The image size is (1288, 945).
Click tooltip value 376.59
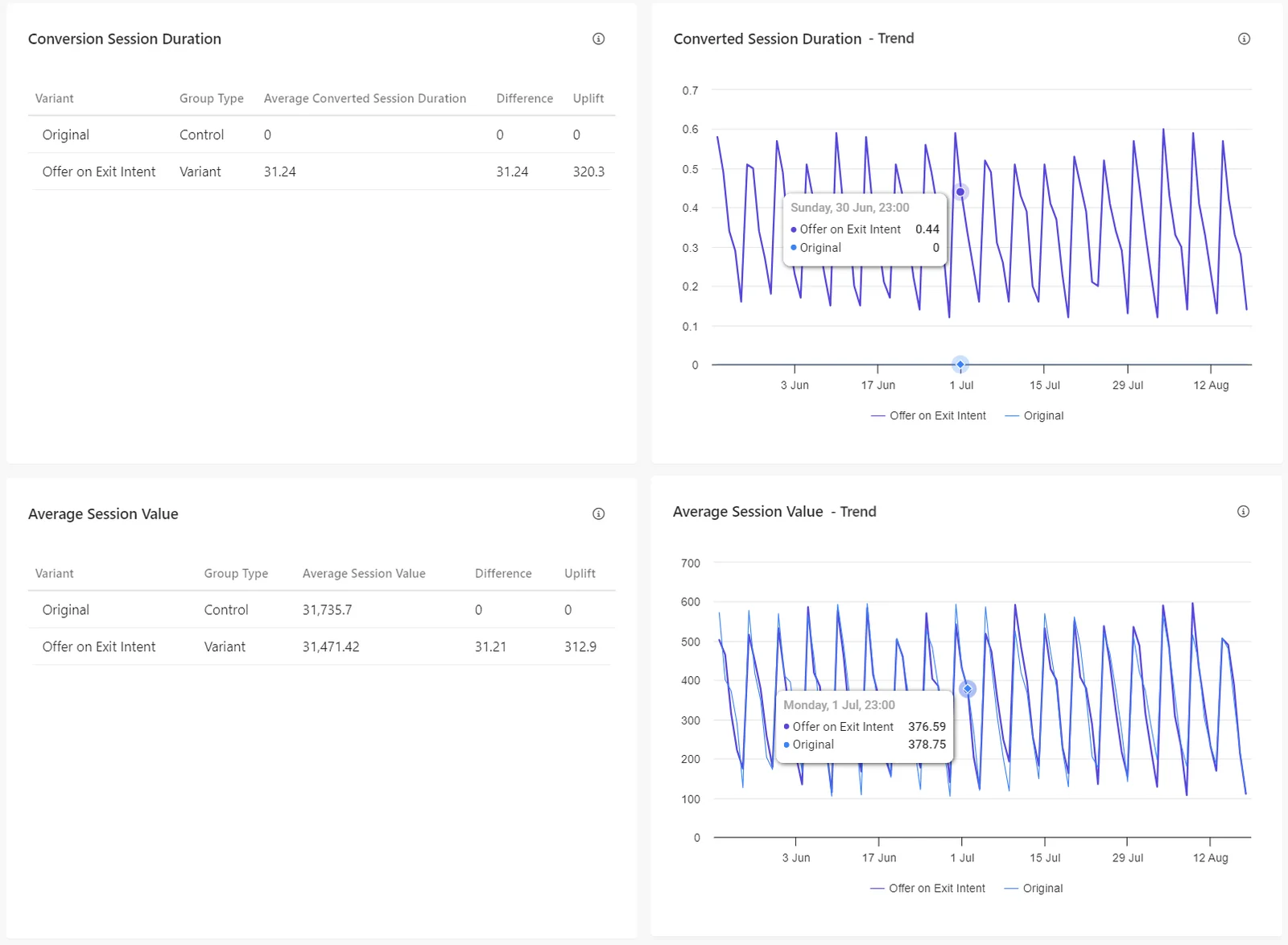(927, 726)
